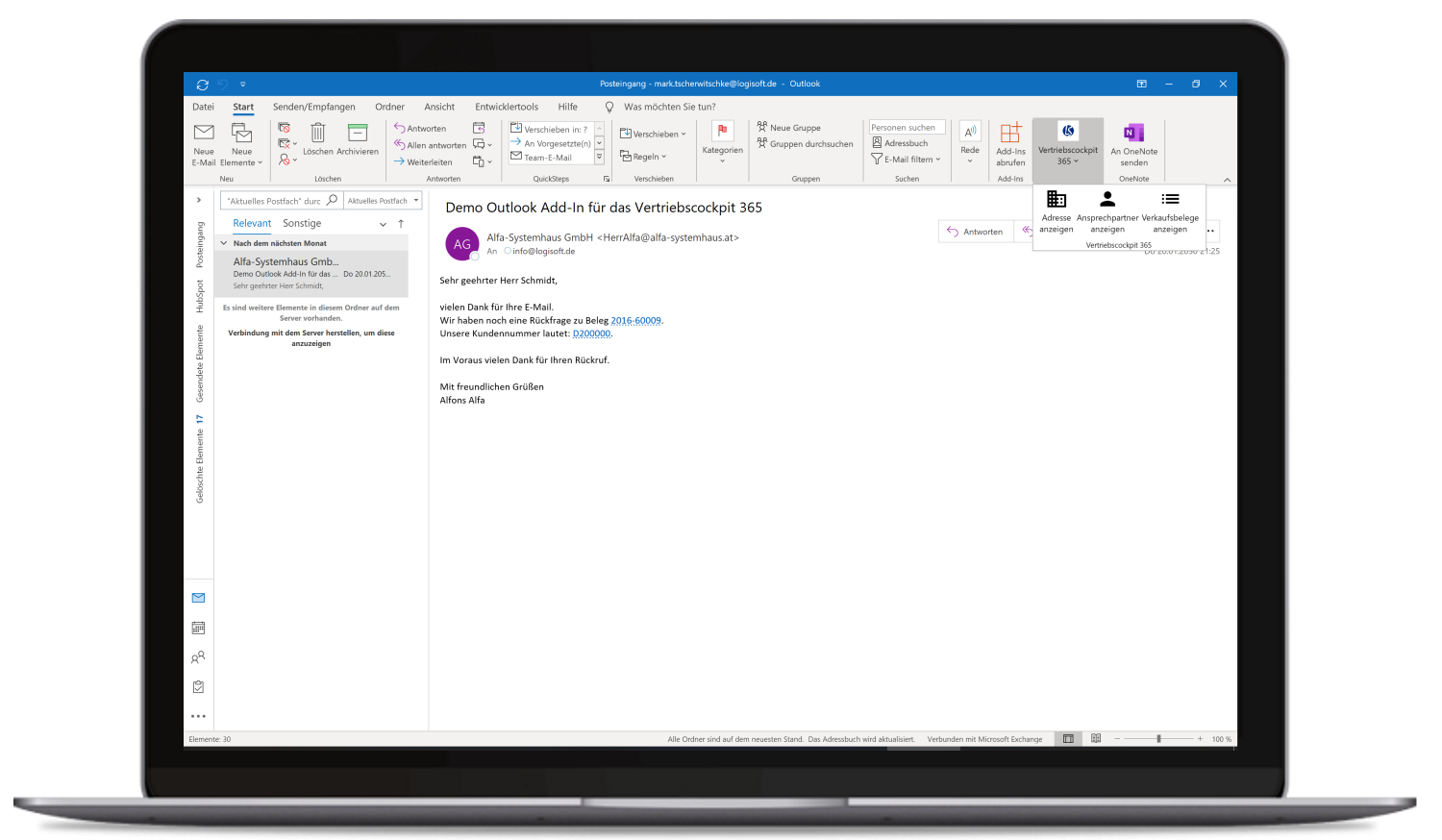Open the Entwicklertools tab
The height and width of the screenshot is (840, 1442).
(x=507, y=107)
